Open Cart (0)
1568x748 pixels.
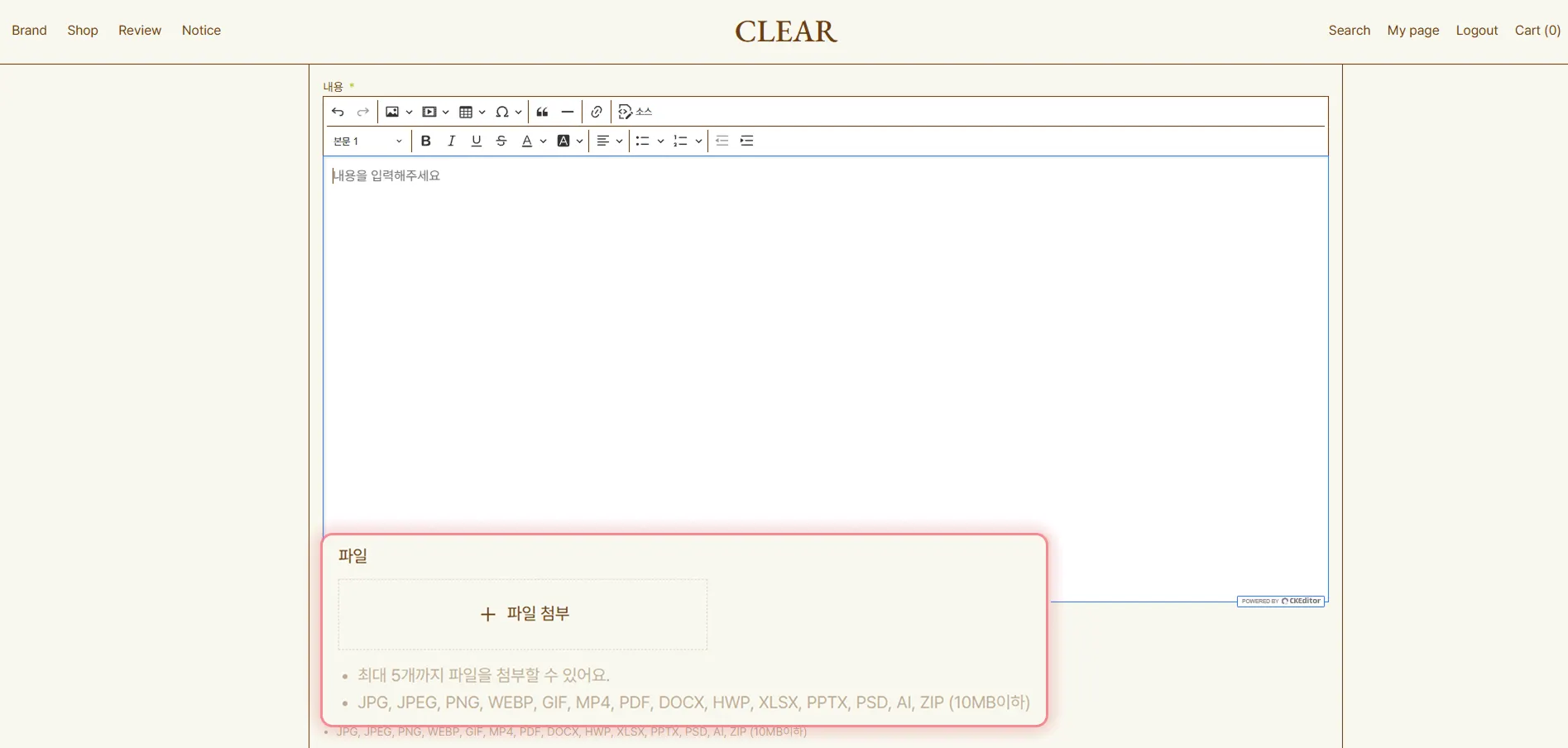(x=1537, y=31)
